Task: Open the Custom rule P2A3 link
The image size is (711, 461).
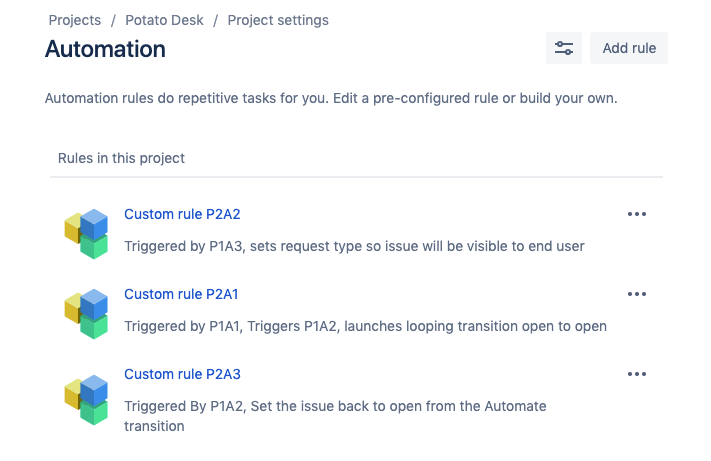Action: tap(182, 374)
